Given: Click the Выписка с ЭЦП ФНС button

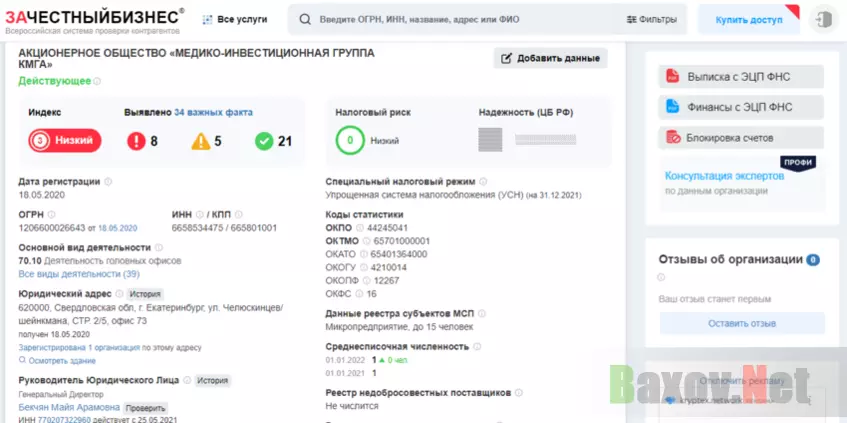Looking at the screenshot, I should tap(741, 77).
